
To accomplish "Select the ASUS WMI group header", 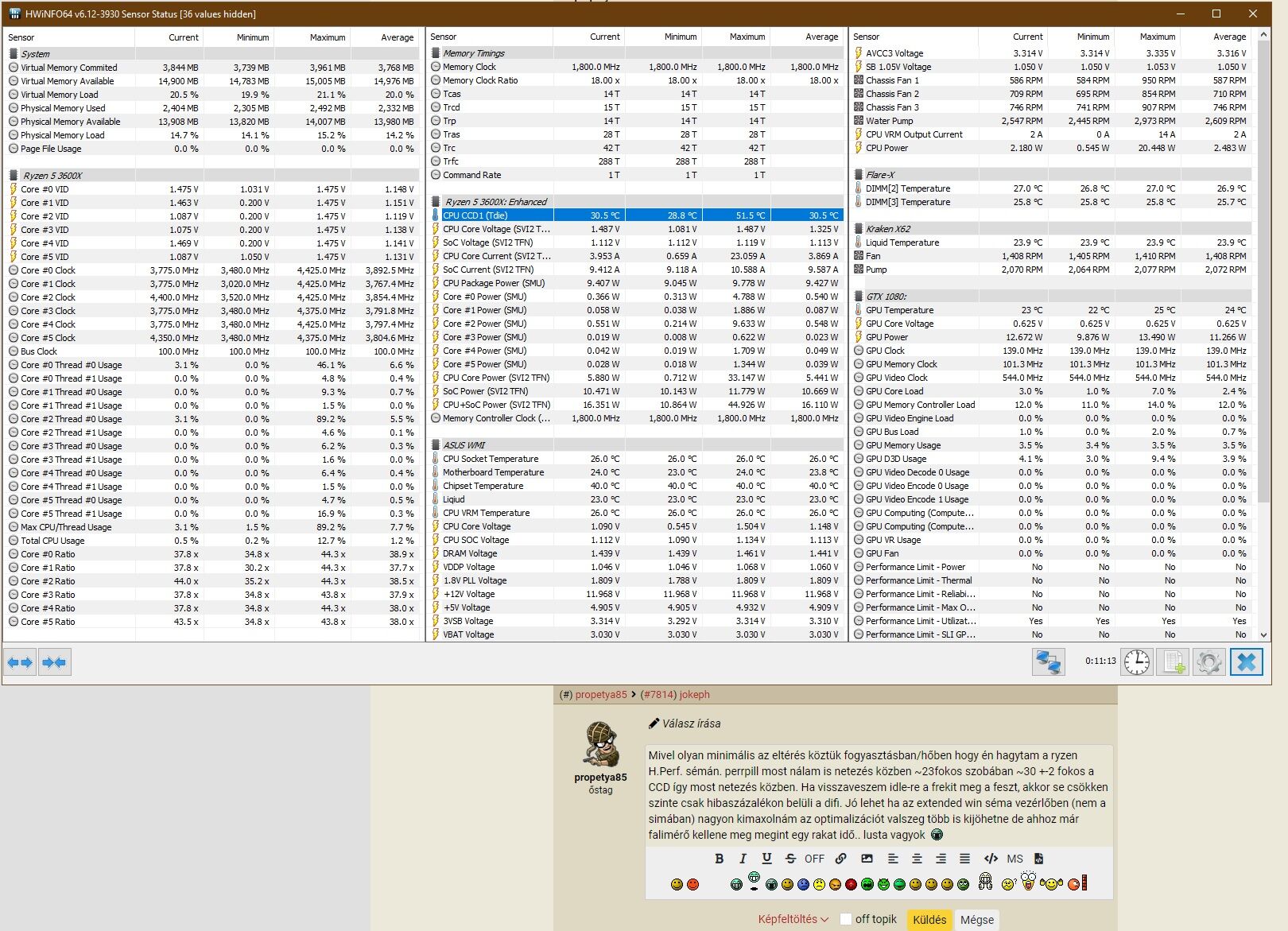I will [x=636, y=445].
